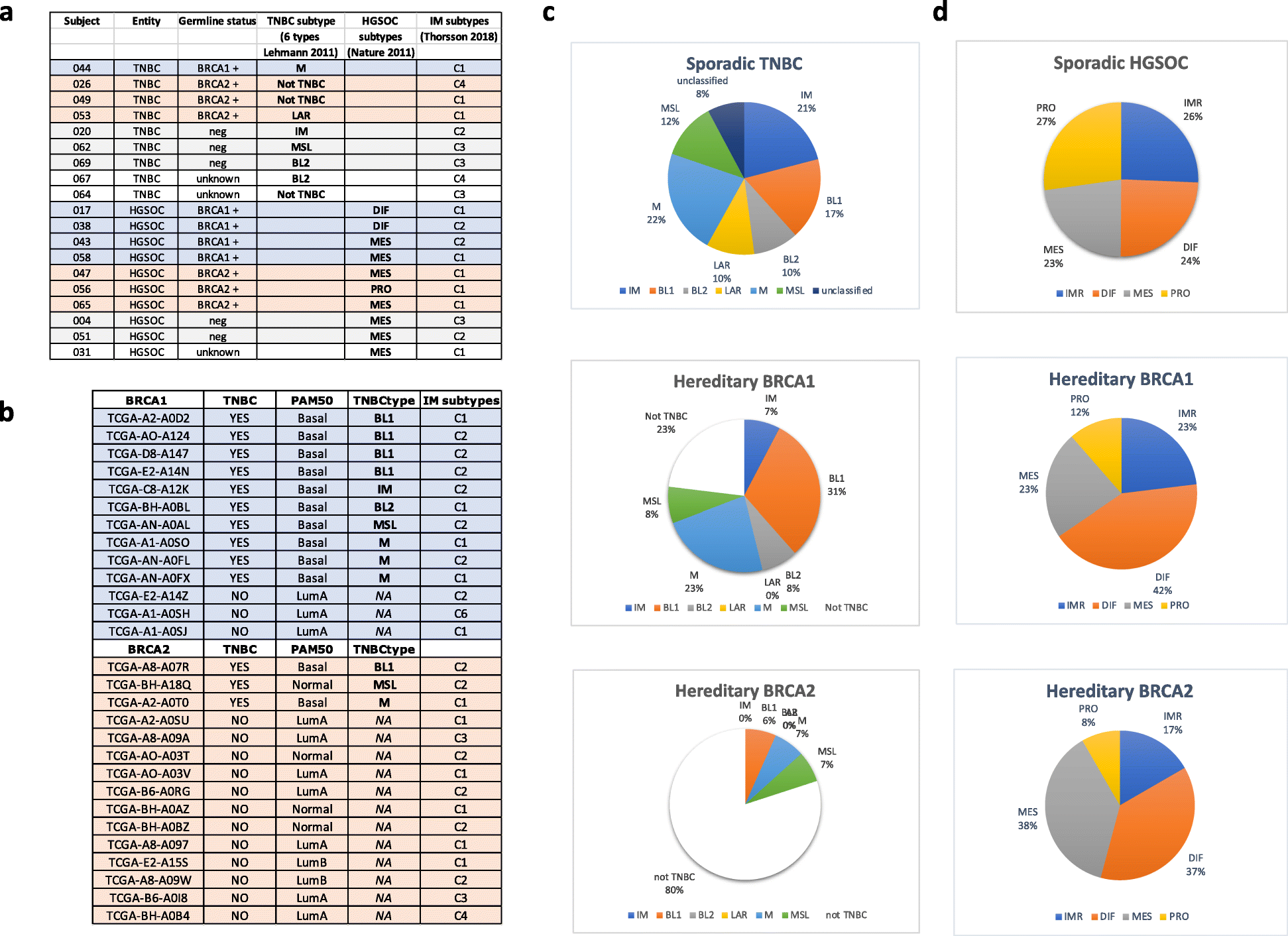Select subject 020 in table a

(x=82, y=131)
